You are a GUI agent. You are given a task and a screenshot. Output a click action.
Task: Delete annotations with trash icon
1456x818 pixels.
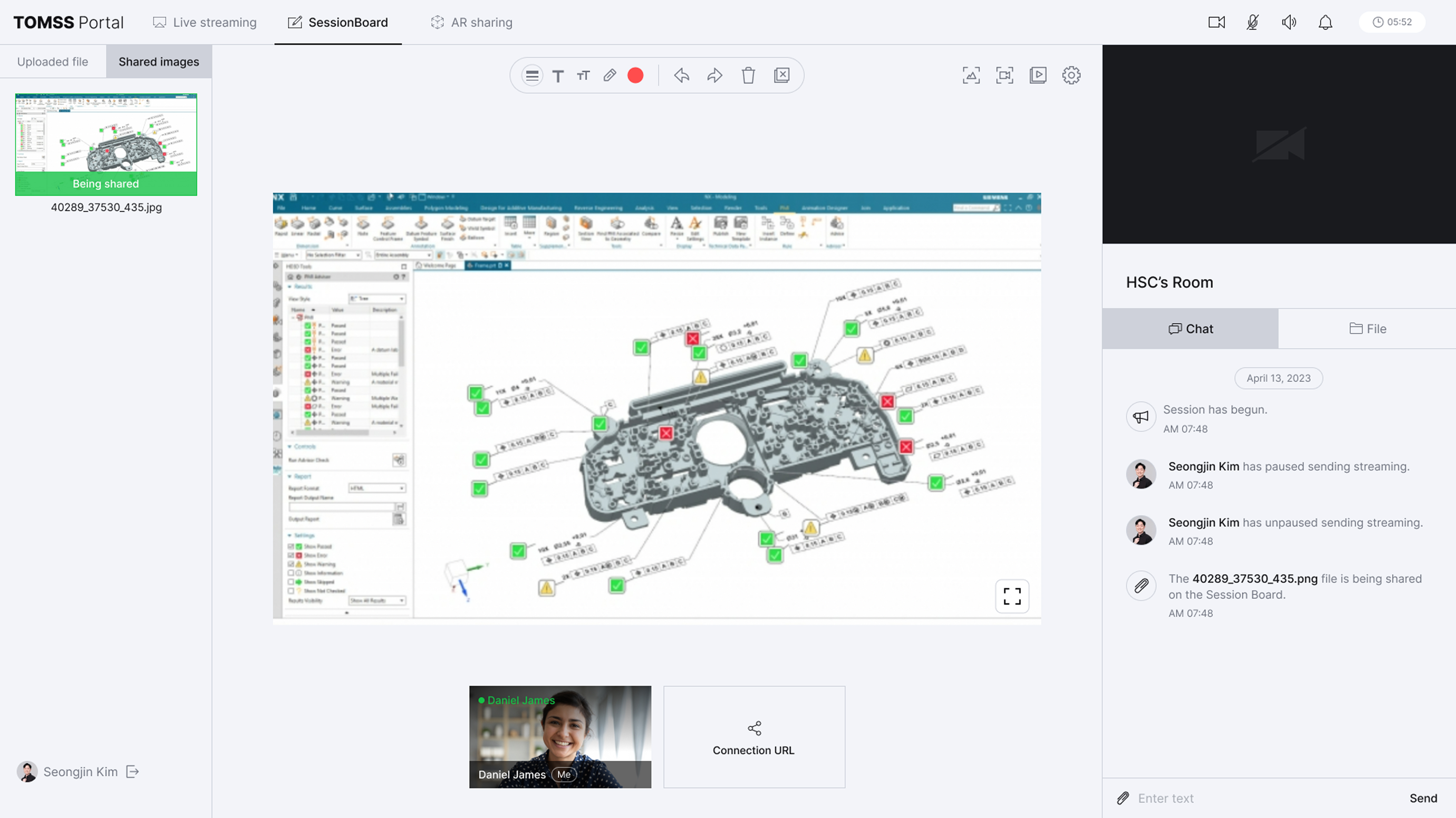click(748, 75)
